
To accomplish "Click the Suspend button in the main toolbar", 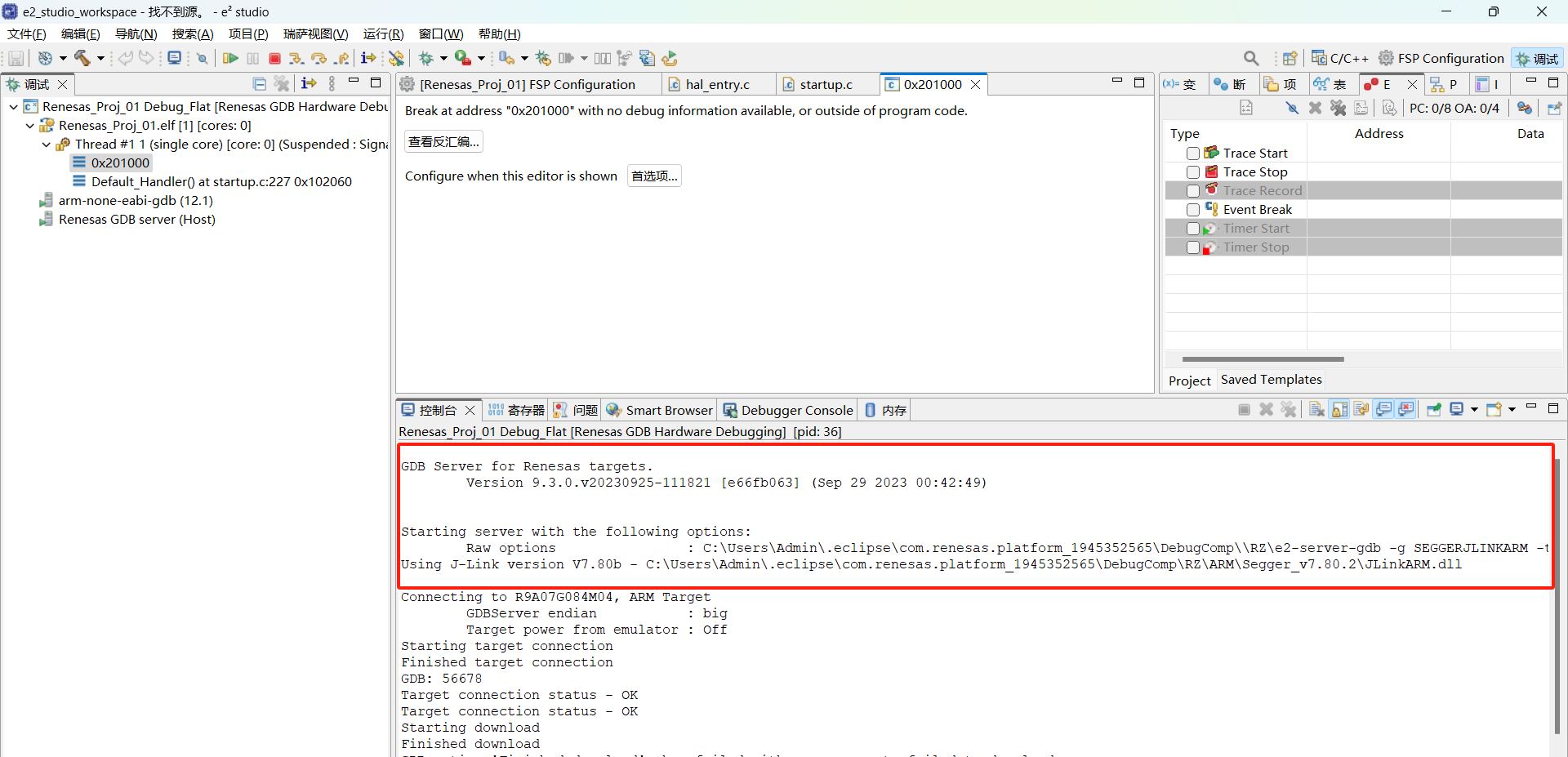I will click(253, 58).
